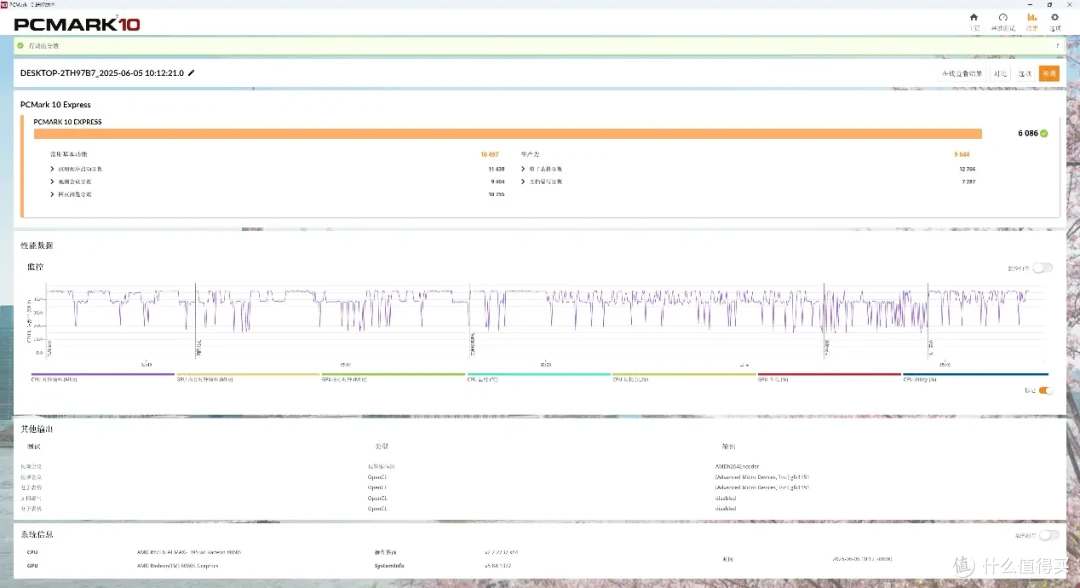Click the GPU label in system information
The image size is (1080, 588).
tap(32, 566)
